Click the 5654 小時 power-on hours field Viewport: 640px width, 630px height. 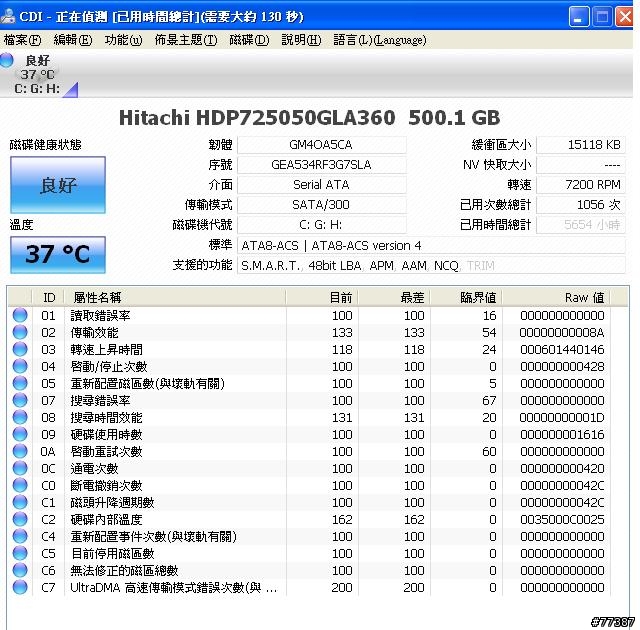tap(581, 225)
